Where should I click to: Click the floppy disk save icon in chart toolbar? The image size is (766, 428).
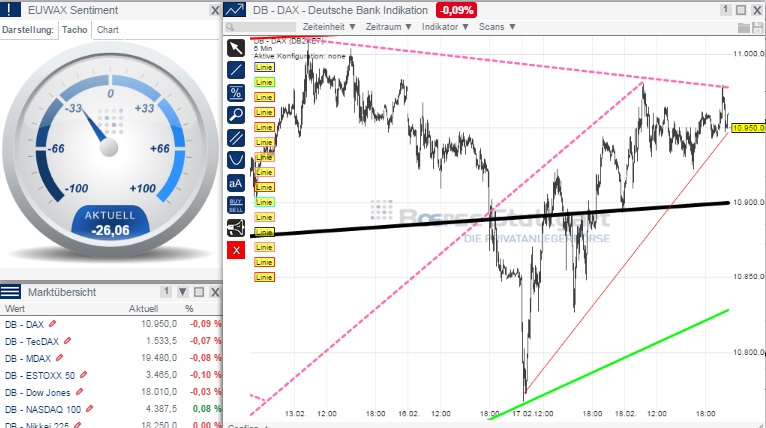(758, 27)
